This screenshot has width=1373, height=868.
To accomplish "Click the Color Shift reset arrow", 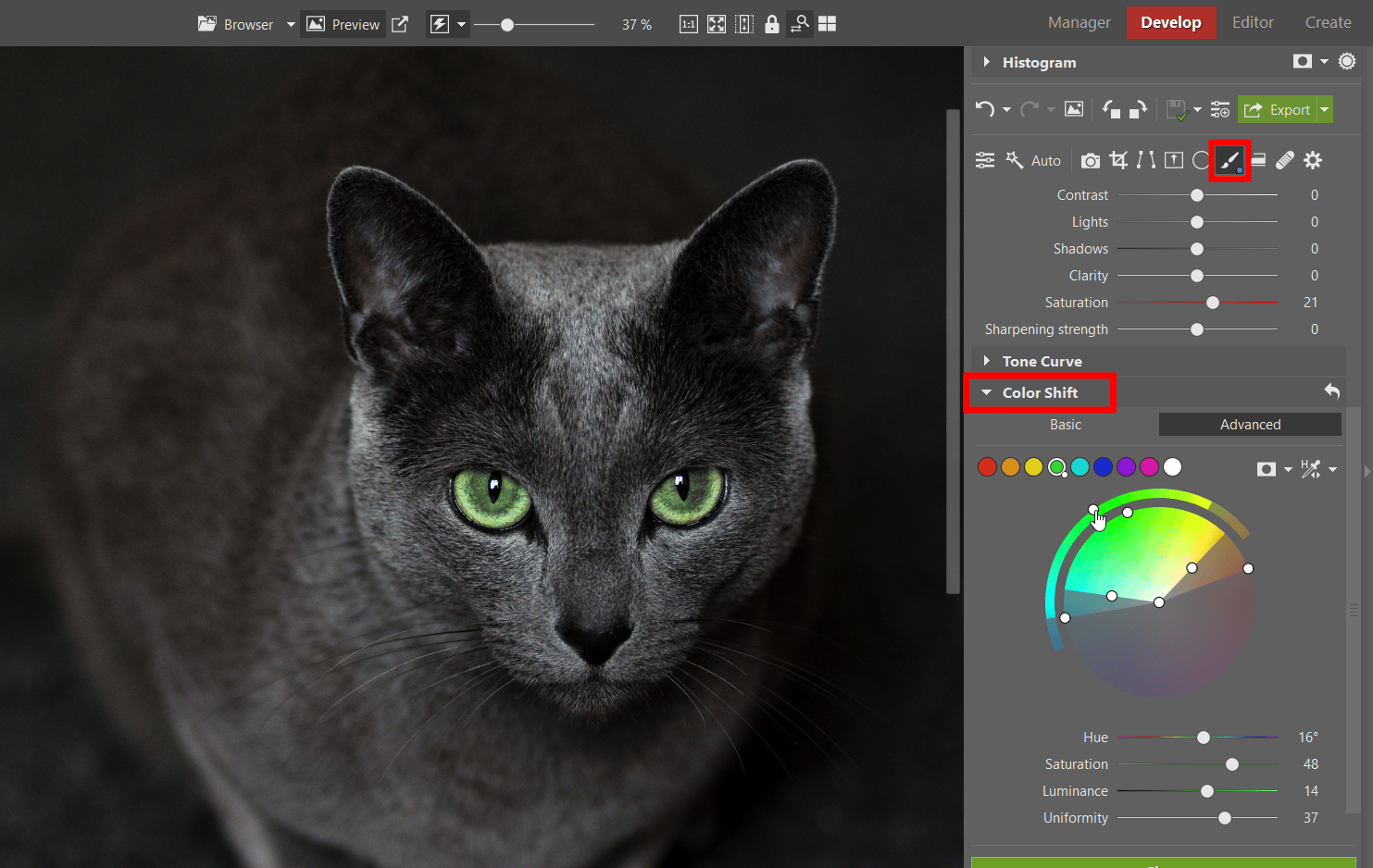I will tap(1331, 391).
